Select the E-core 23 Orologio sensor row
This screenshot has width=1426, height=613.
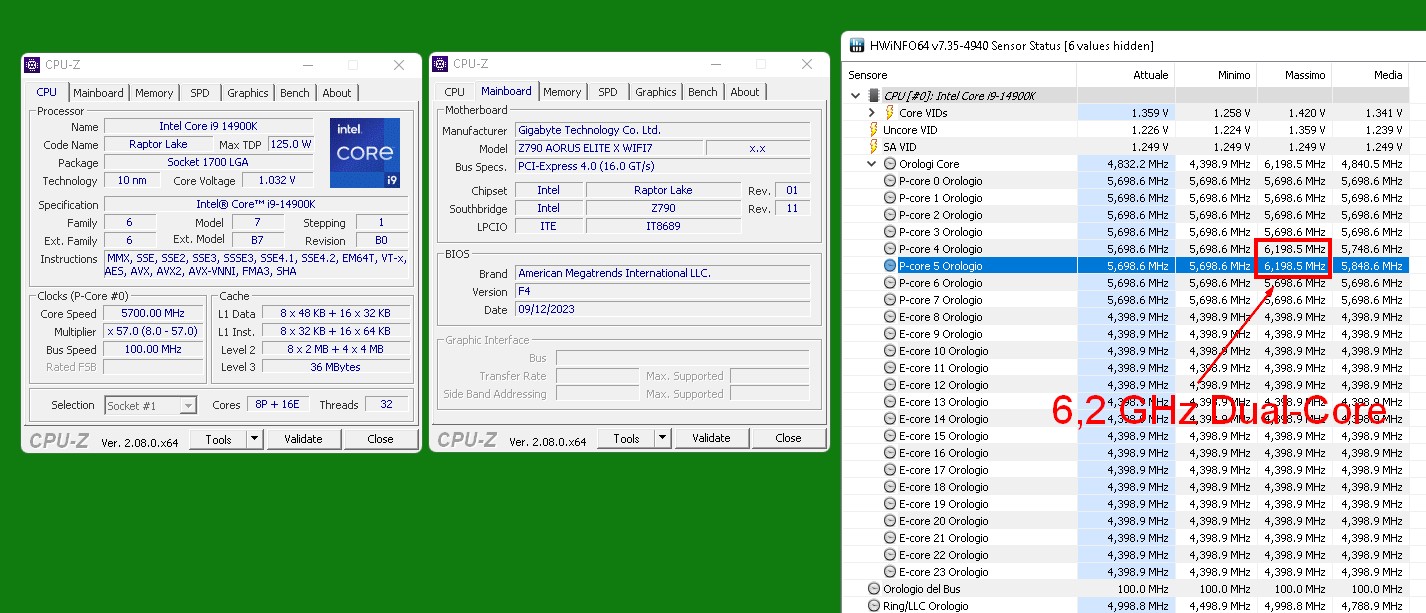click(942, 572)
